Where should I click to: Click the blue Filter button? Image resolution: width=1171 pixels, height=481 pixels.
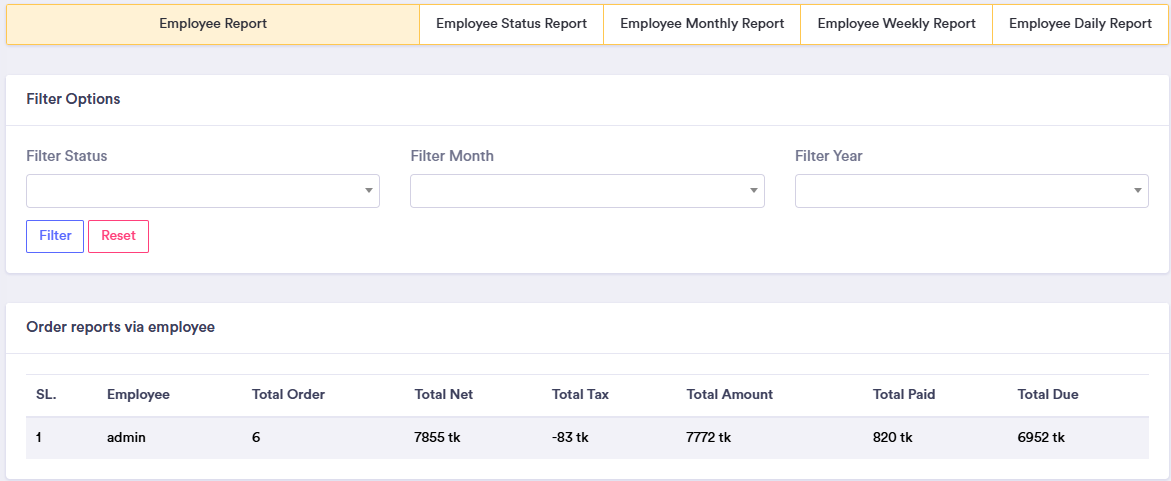pos(55,236)
